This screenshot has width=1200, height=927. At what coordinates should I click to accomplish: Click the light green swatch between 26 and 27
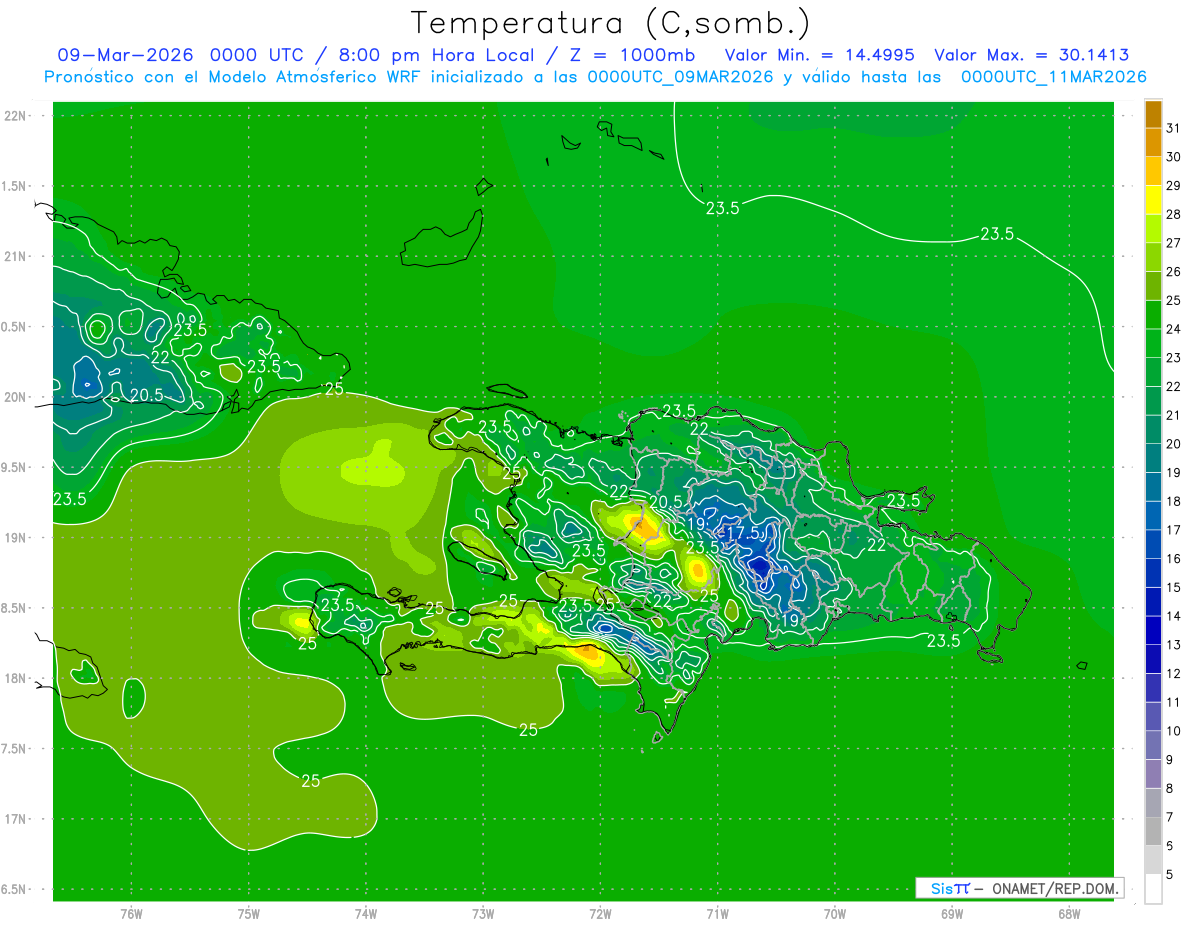point(1153,257)
